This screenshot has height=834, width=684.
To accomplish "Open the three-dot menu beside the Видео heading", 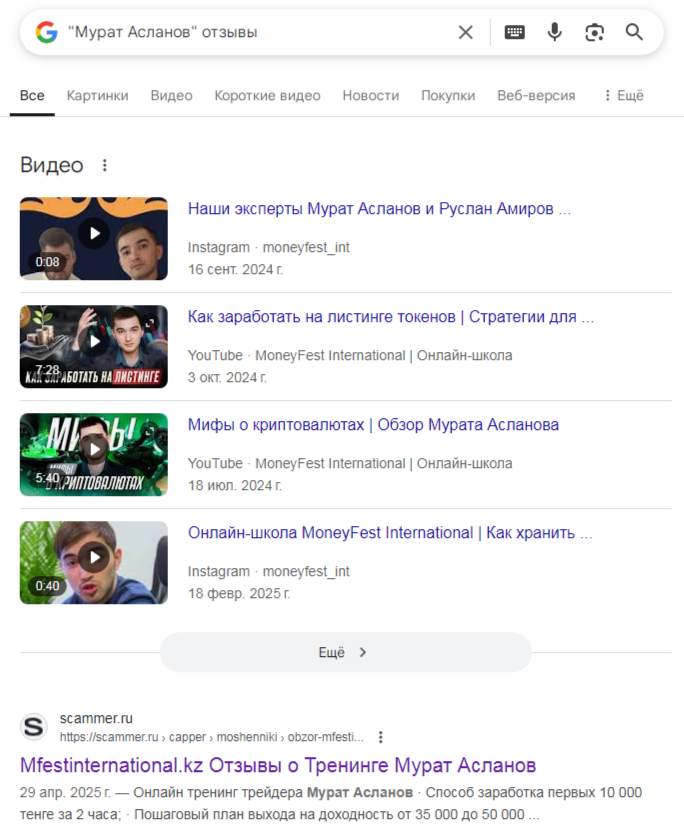I will point(105,165).
